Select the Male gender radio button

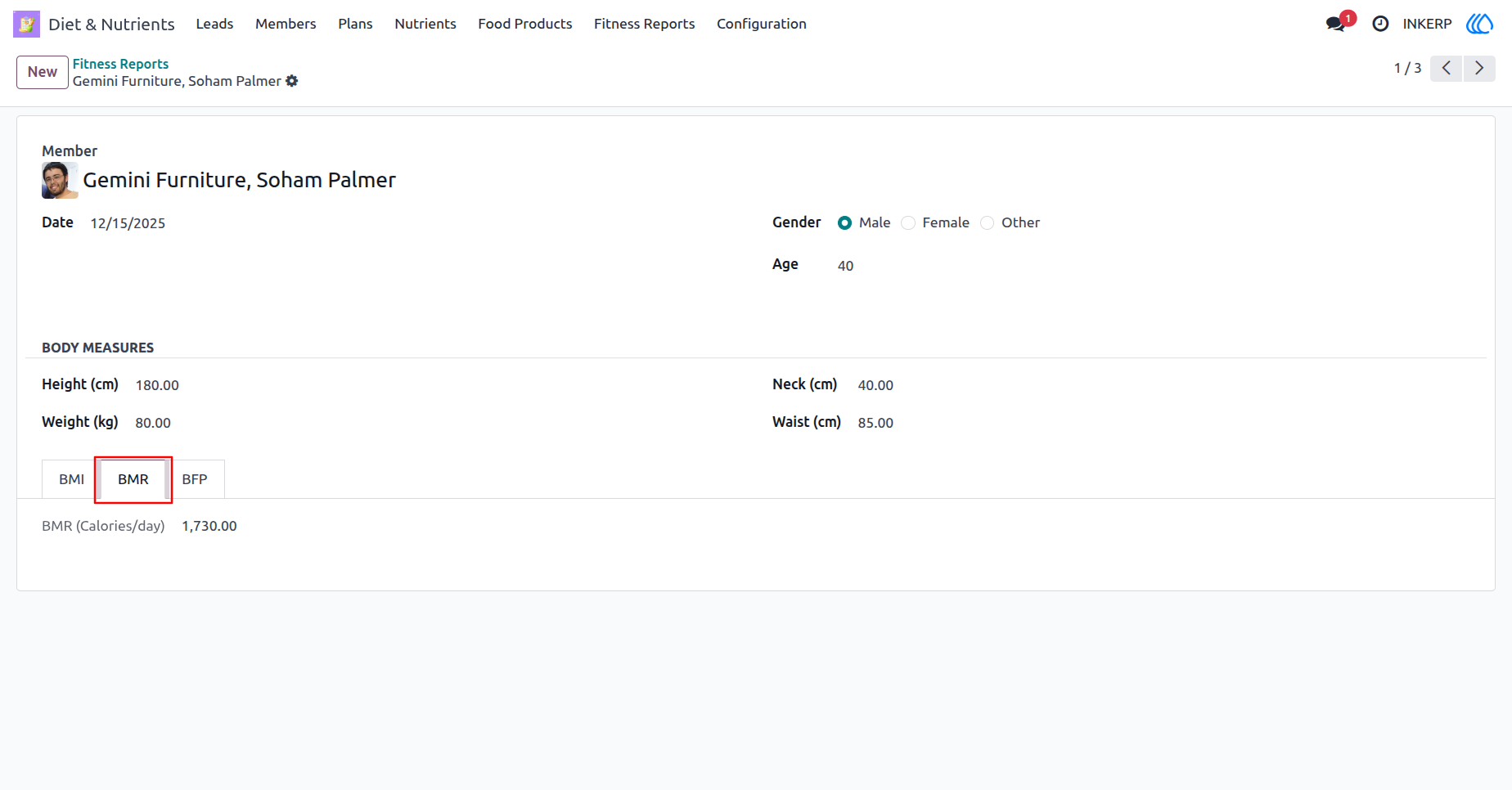(x=844, y=222)
